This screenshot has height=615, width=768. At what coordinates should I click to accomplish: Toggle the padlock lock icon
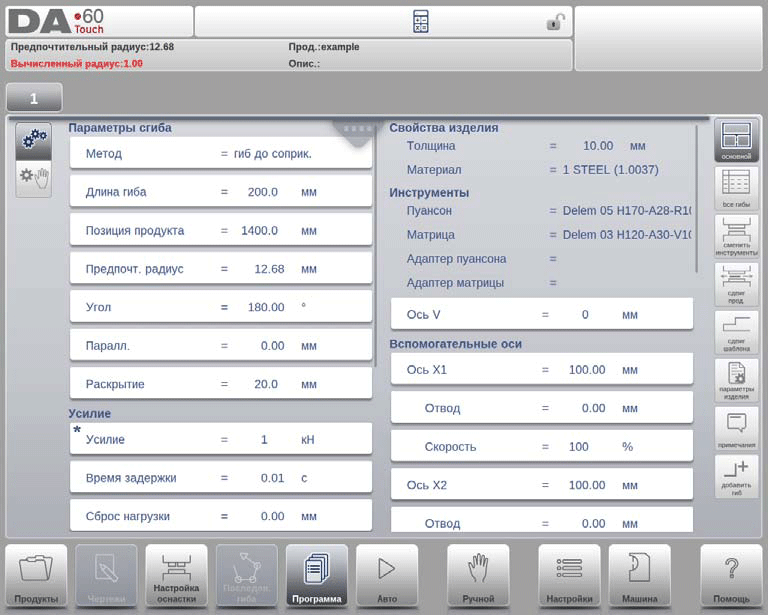coord(556,22)
